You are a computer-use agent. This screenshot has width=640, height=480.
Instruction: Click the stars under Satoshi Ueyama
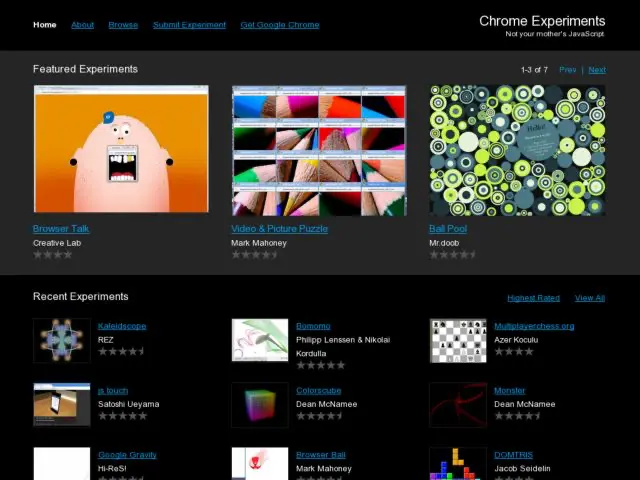[x=122, y=416]
